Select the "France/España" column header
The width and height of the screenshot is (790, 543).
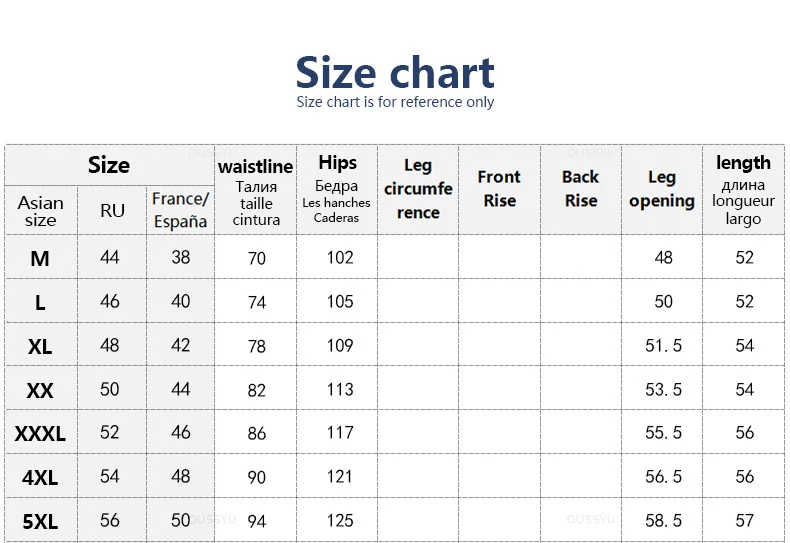point(180,211)
